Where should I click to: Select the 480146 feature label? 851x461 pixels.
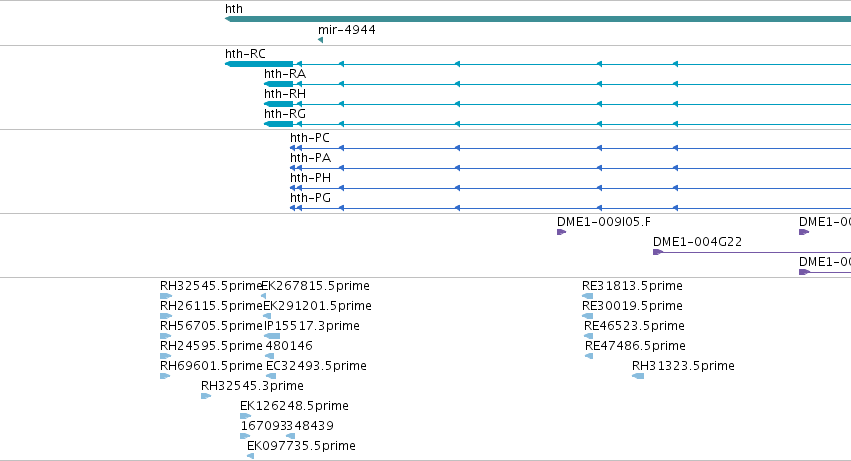pyautogui.click(x=289, y=346)
